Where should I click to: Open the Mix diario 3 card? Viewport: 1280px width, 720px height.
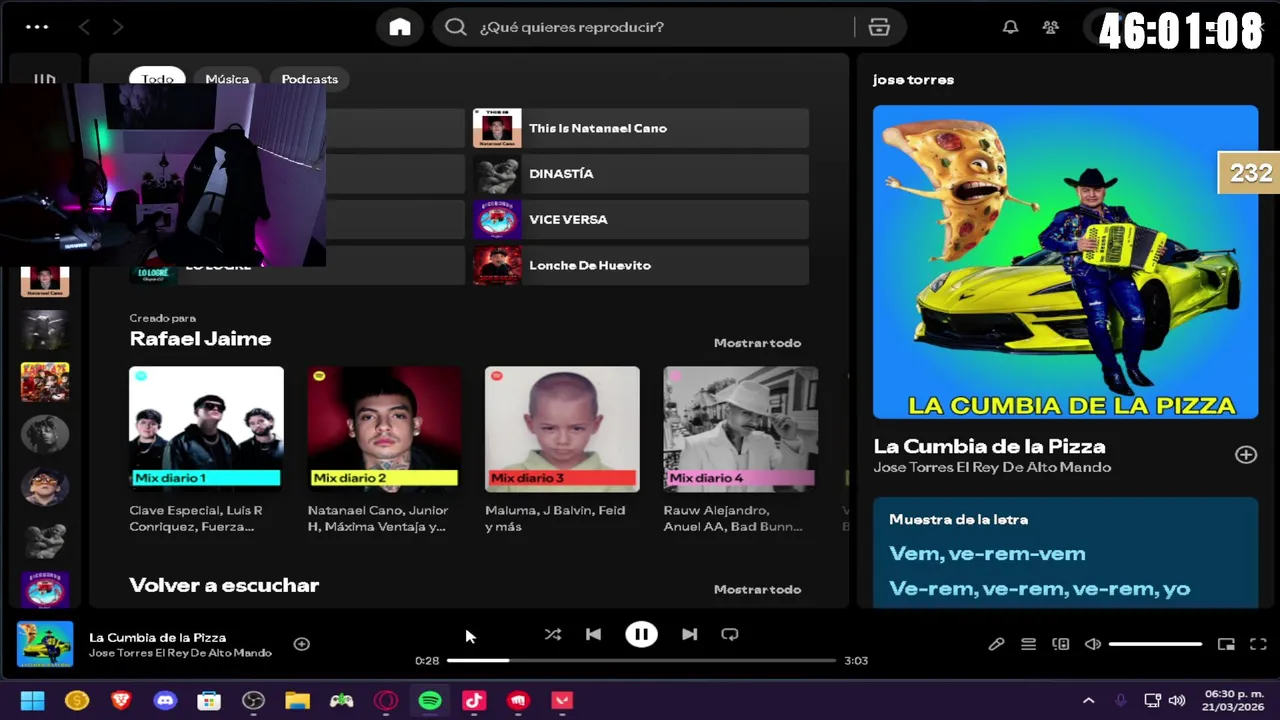pos(562,450)
